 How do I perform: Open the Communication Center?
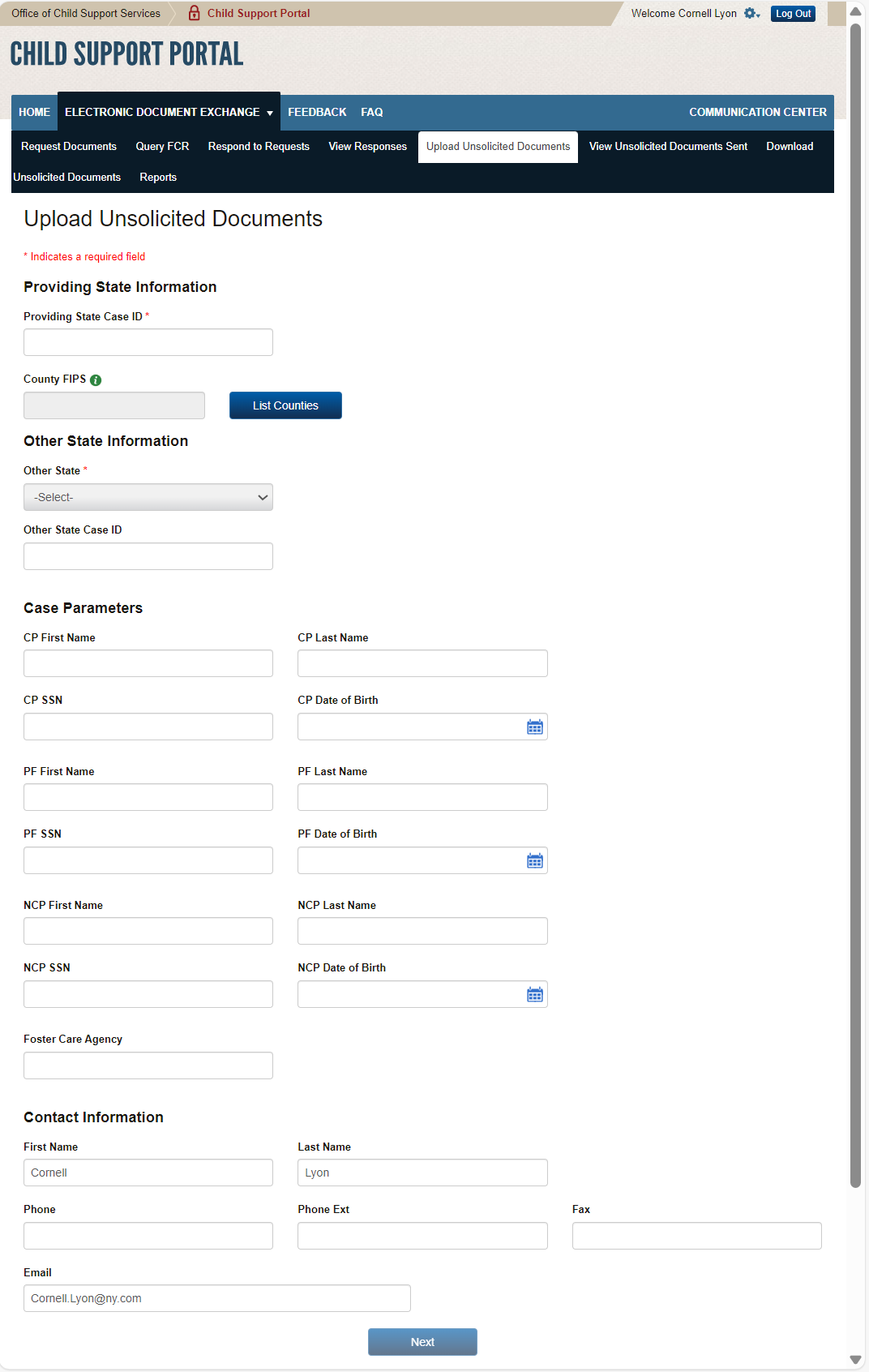point(757,112)
